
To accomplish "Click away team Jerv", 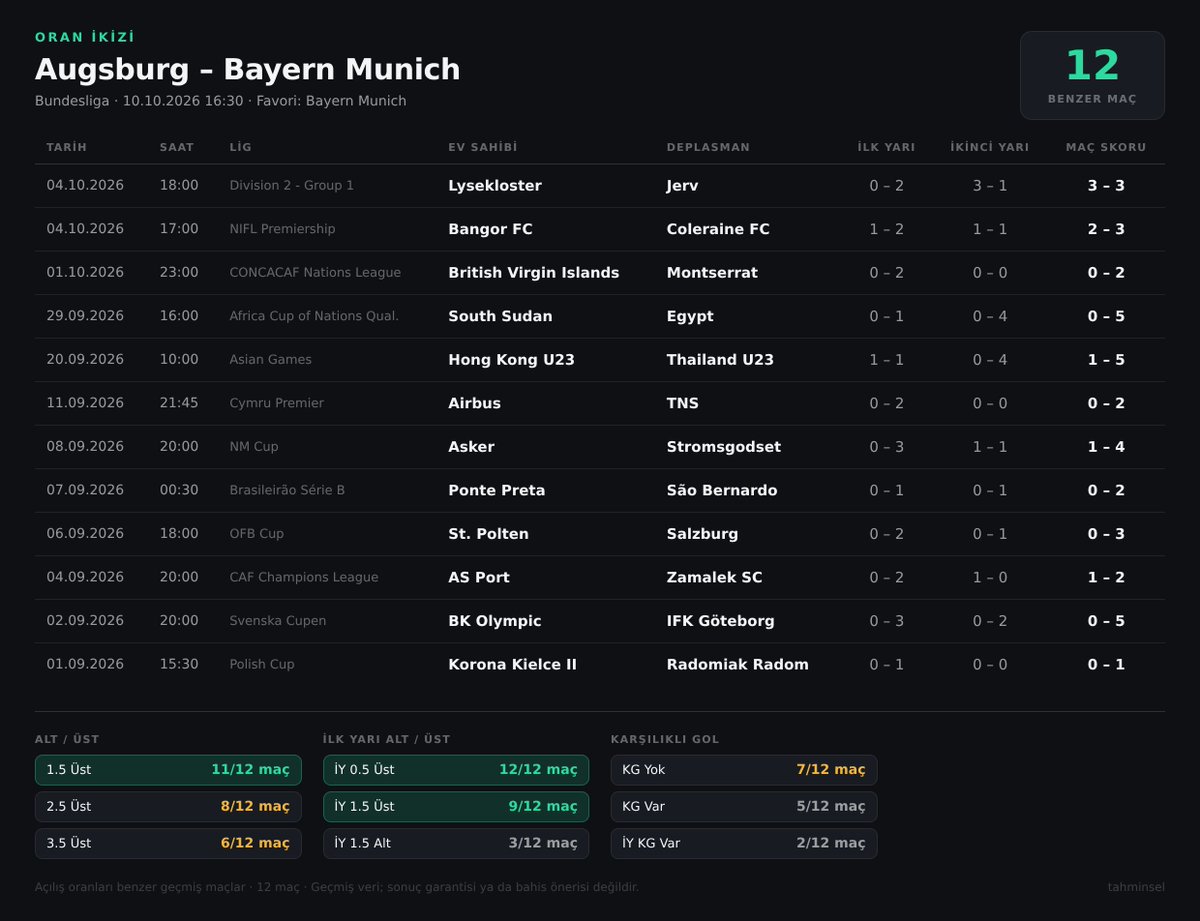I will pyautogui.click(x=682, y=186).
